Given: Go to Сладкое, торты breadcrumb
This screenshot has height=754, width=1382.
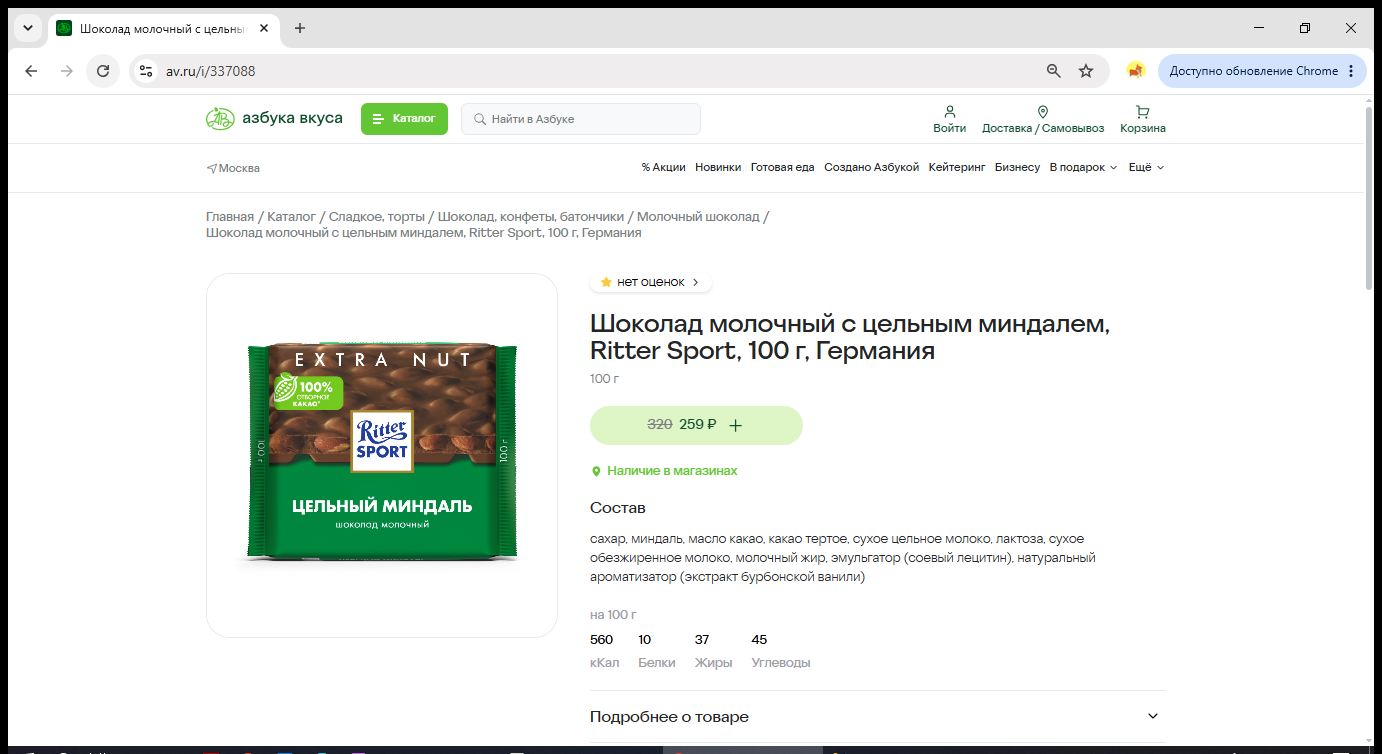Looking at the screenshot, I should (x=377, y=216).
